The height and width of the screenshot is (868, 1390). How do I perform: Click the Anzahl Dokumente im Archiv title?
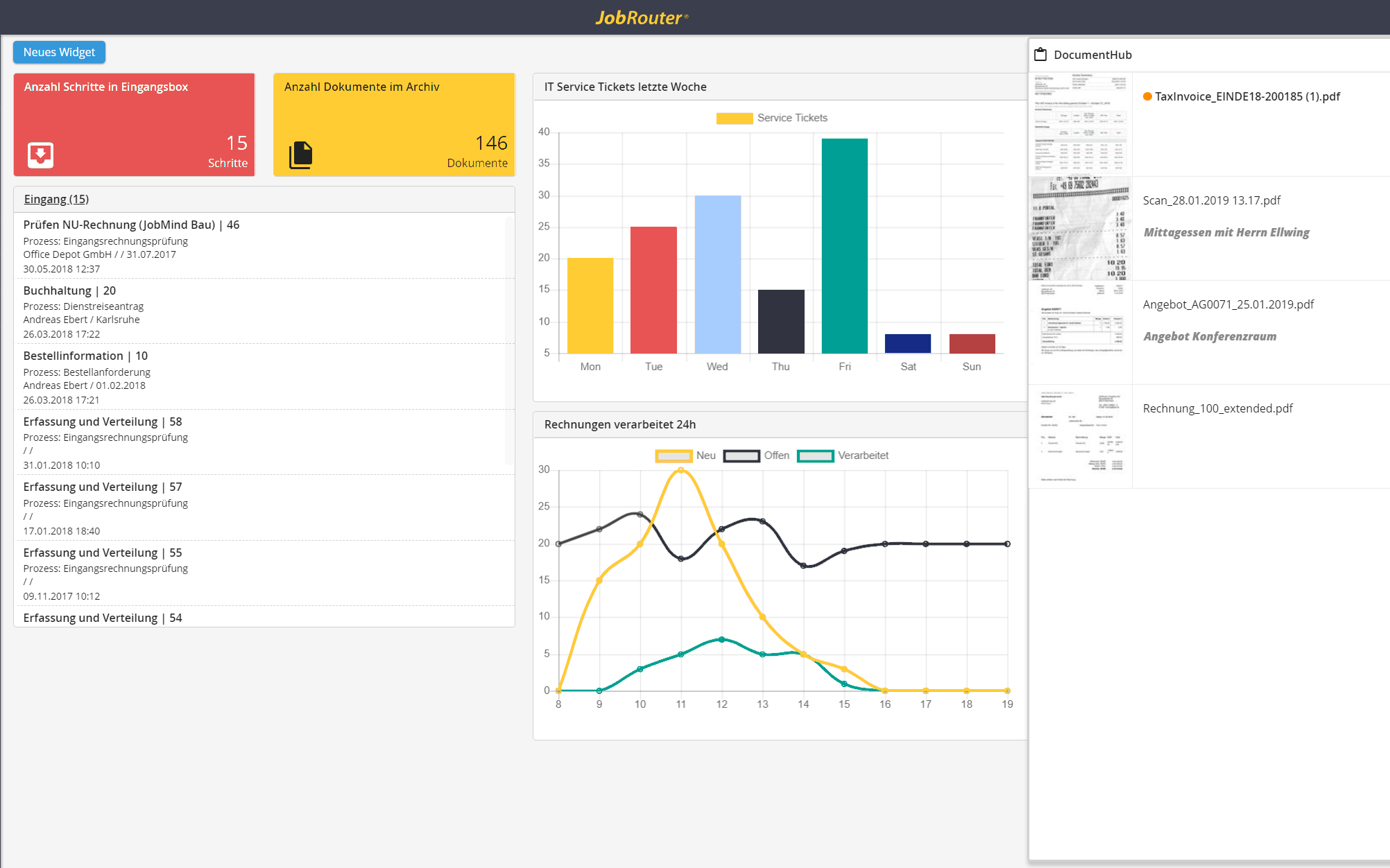tap(361, 87)
